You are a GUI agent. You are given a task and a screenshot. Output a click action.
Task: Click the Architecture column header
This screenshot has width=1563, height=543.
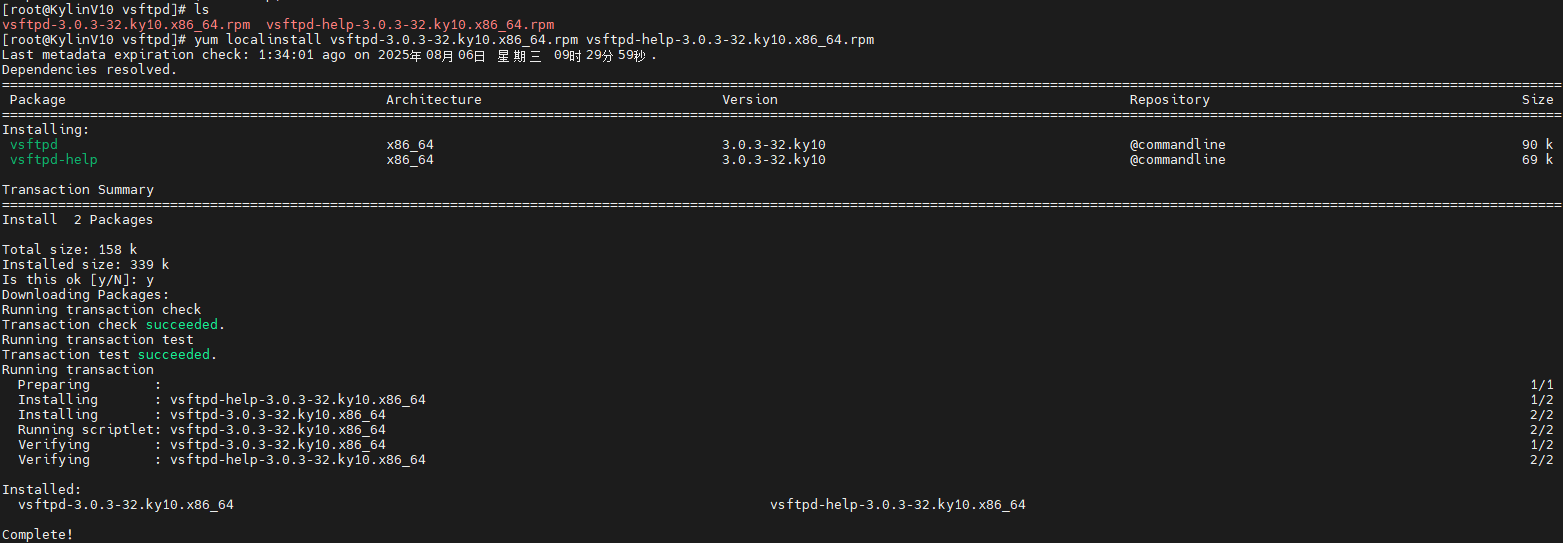[433, 99]
